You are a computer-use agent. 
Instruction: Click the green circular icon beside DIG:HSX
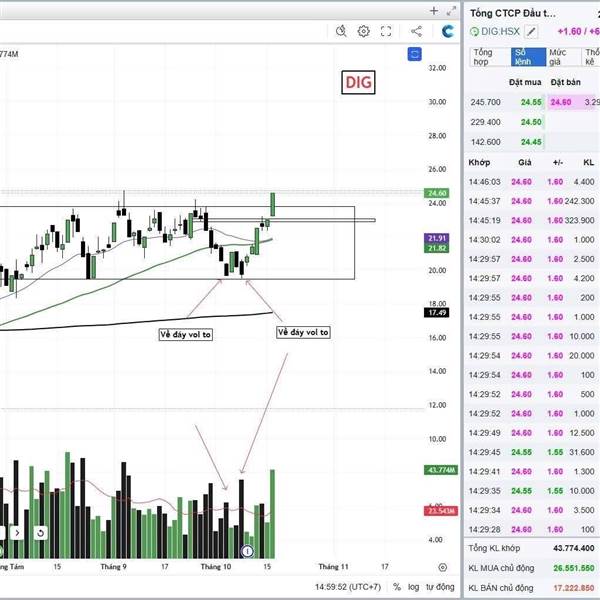(474, 32)
